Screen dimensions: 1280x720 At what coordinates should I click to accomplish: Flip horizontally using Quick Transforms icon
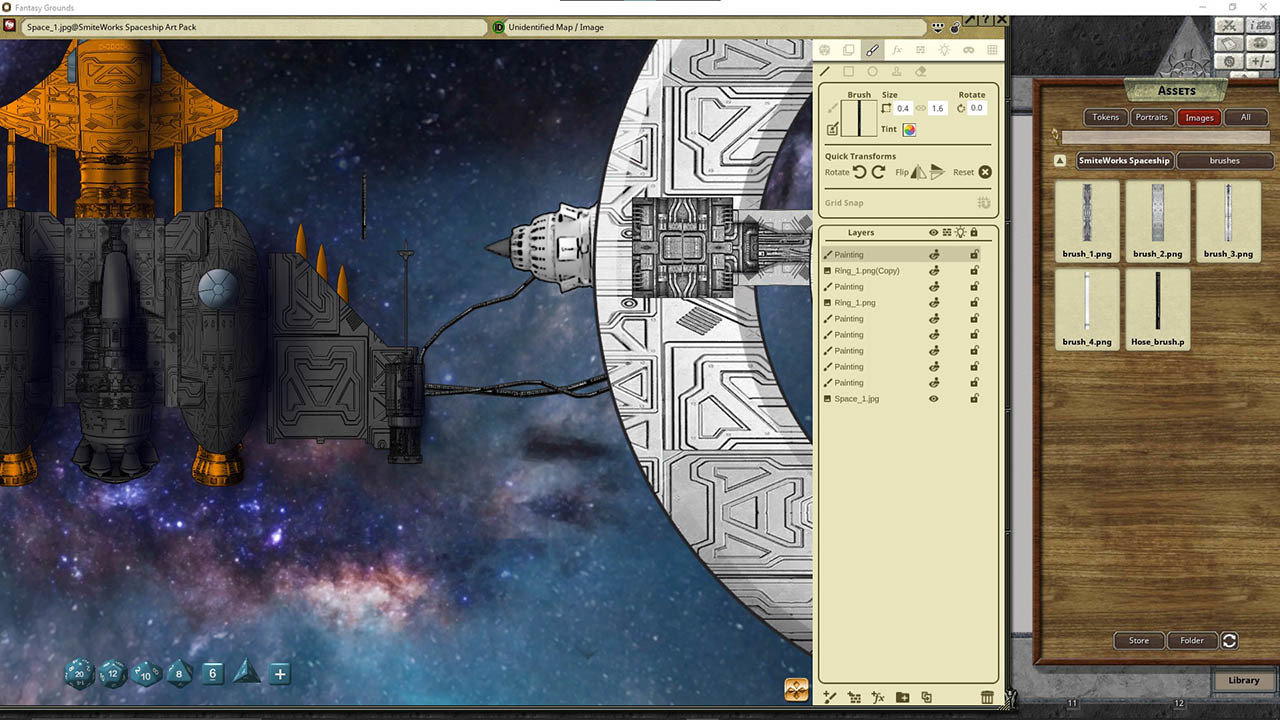tap(918, 172)
